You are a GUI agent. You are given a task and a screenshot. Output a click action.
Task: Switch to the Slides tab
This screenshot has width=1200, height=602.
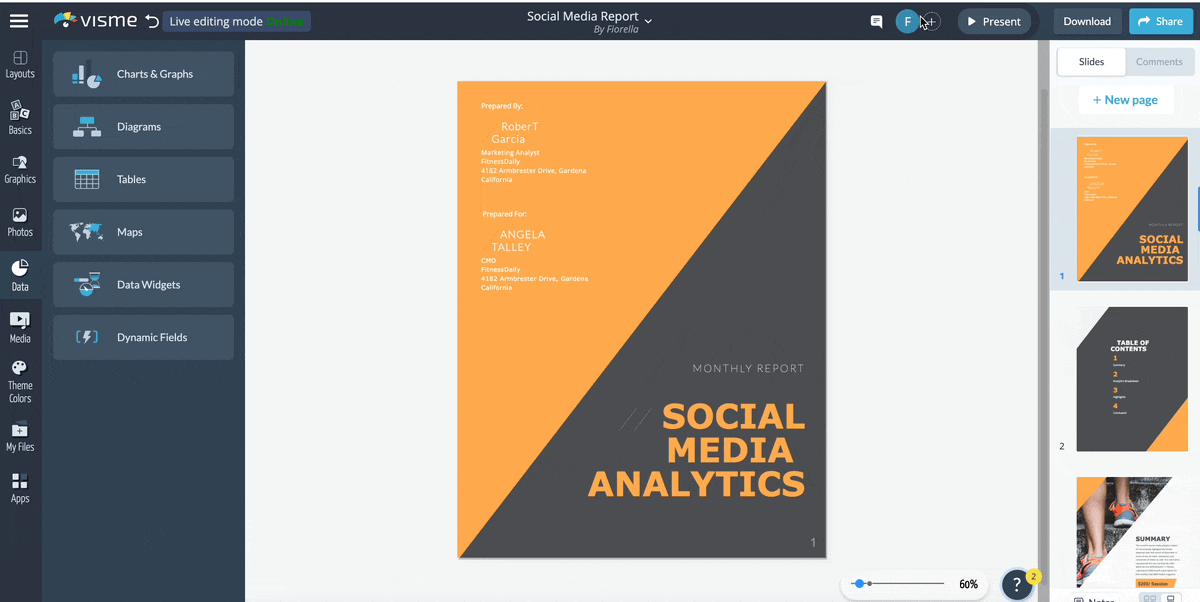coord(1091,62)
